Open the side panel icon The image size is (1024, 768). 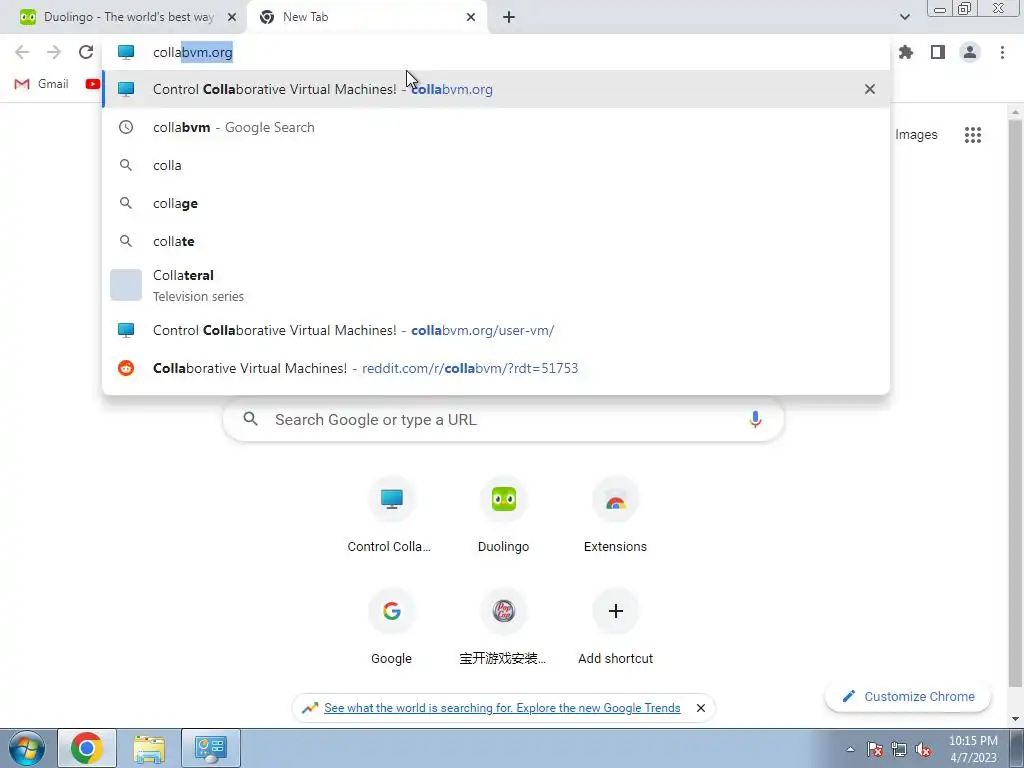(938, 52)
